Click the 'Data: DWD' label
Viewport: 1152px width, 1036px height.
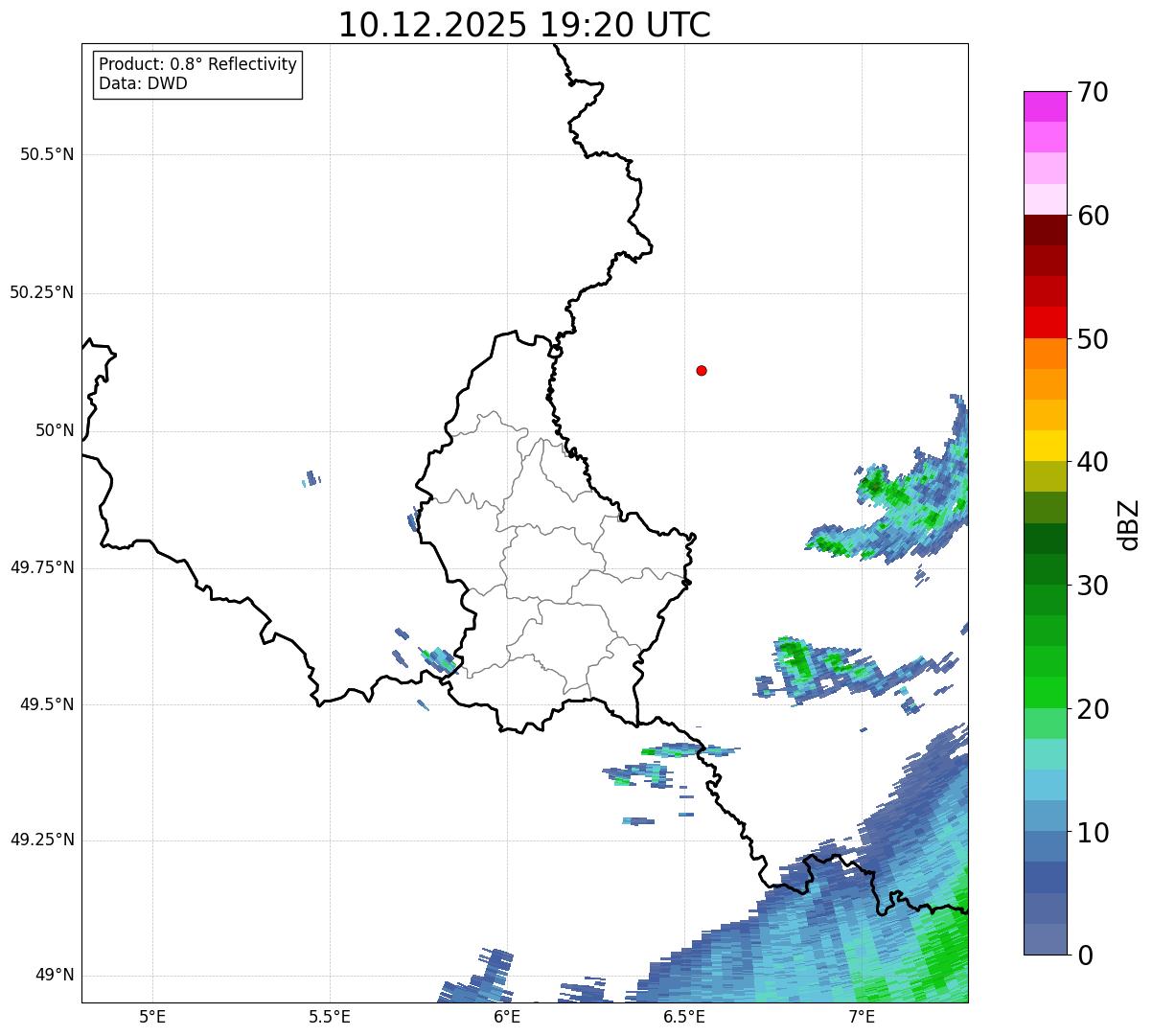(143, 83)
